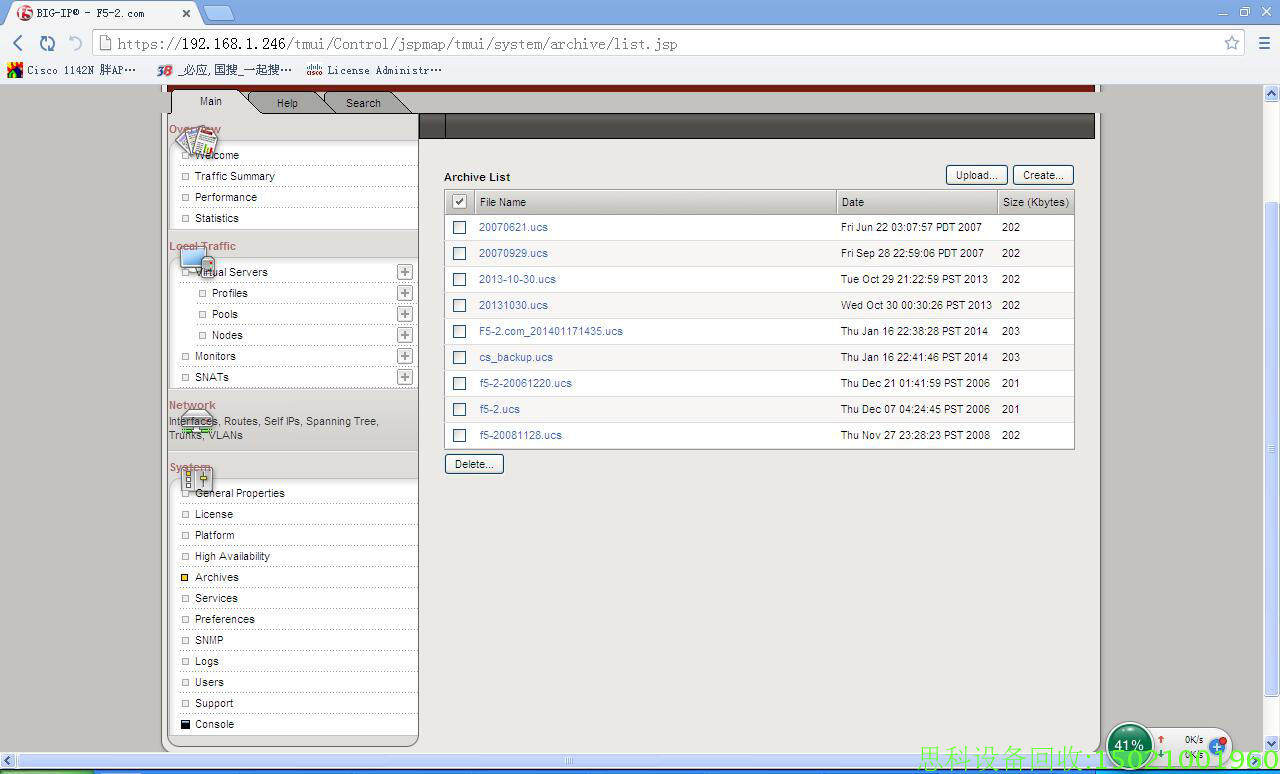Open the 20070621.ucs archive link

pyautogui.click(x=513, y=227)
